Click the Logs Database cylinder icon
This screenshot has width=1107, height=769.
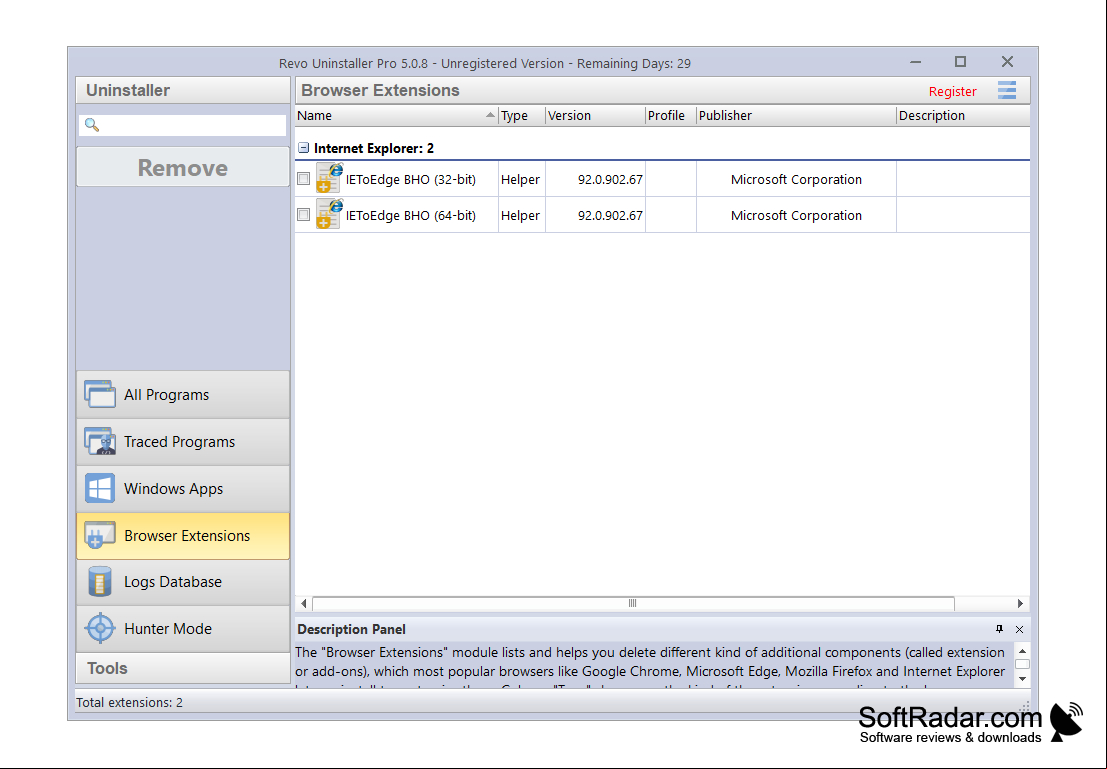[100, 582]
